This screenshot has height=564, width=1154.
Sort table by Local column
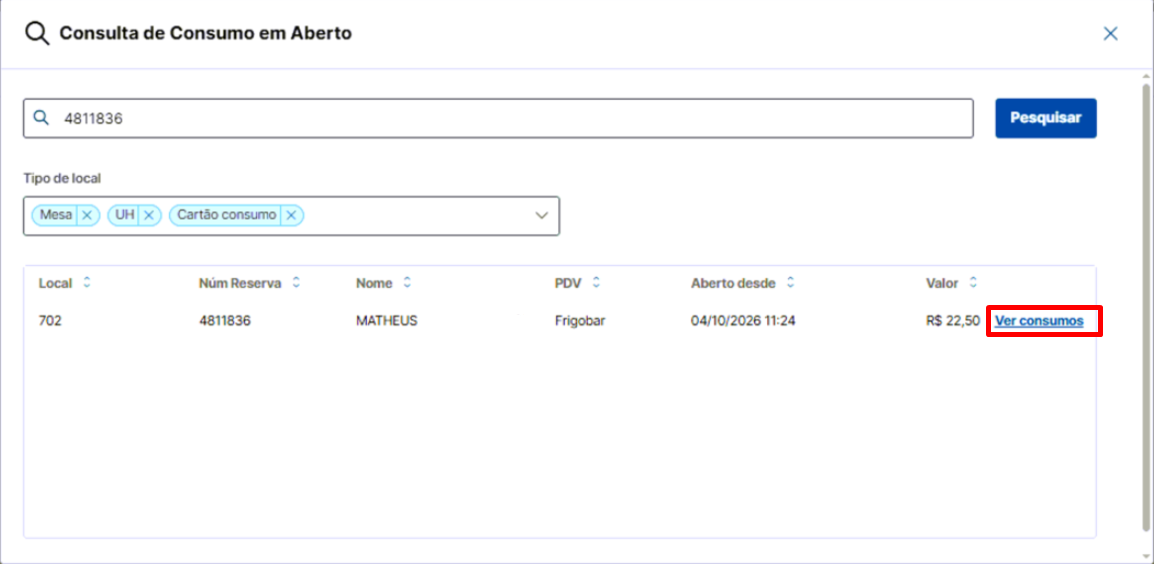(86, 283)
